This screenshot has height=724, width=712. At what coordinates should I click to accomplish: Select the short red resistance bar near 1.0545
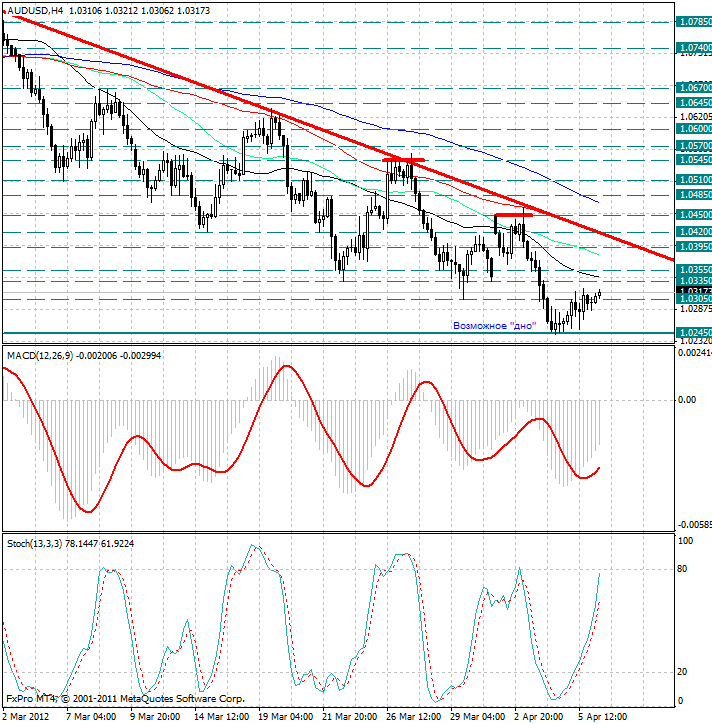[x=404, y=160]
